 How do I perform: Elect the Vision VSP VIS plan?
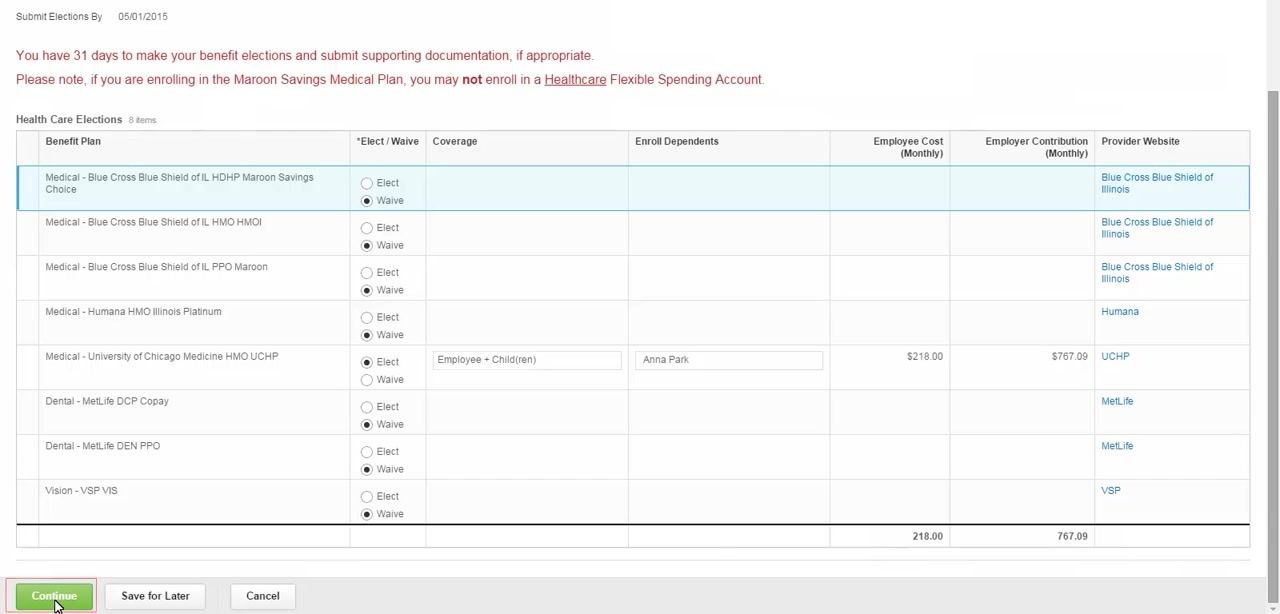[x=367, y=497]
